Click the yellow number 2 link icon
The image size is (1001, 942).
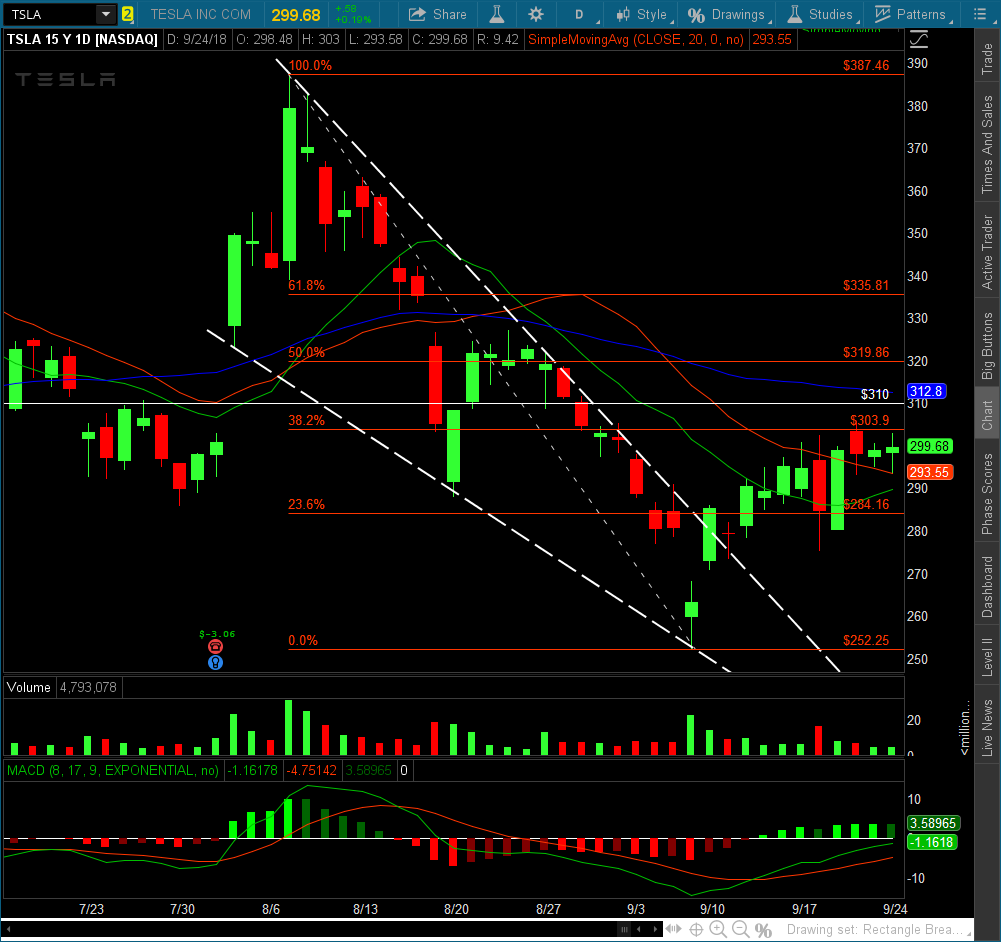coord(128,14)
